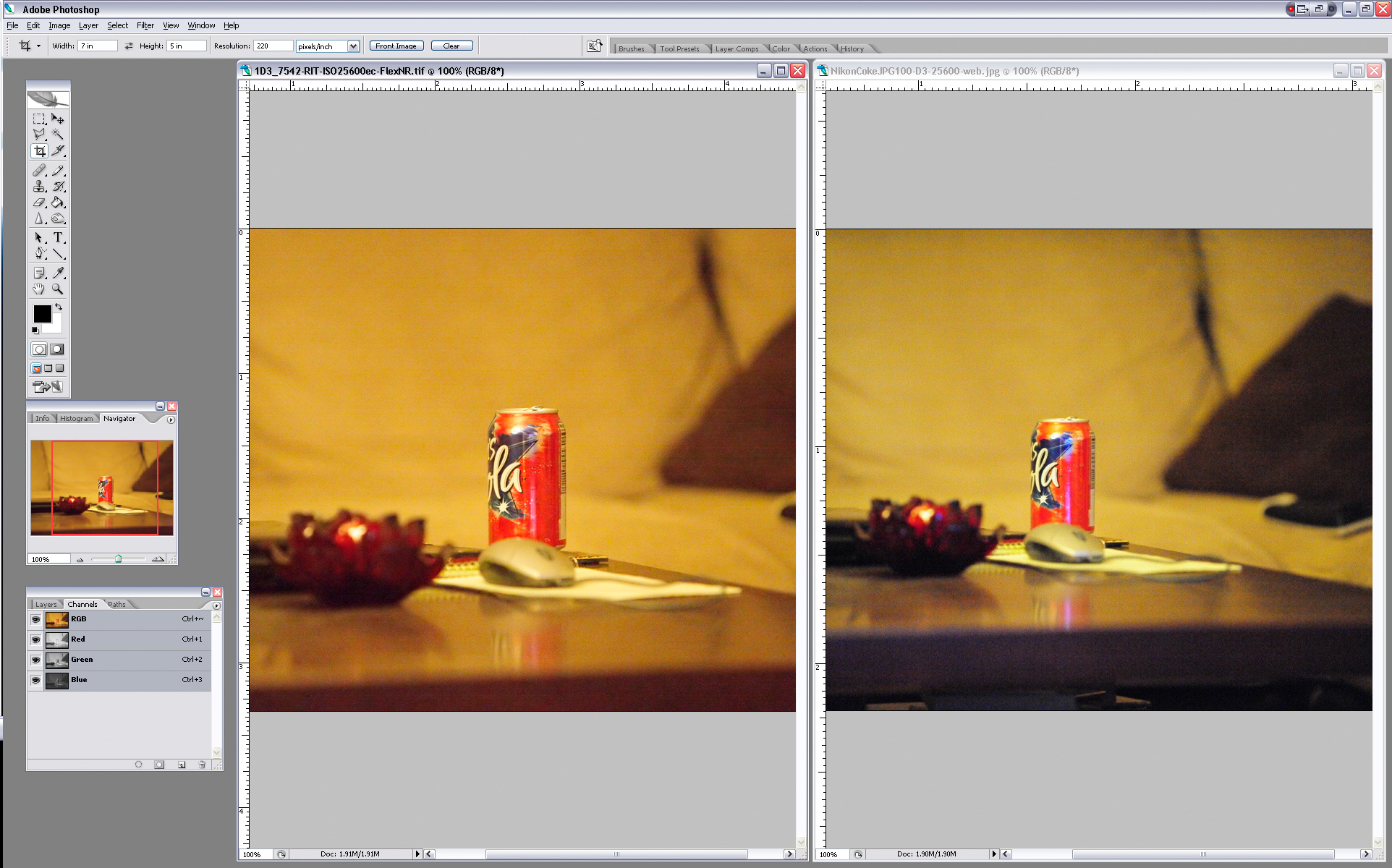Image resolution: width=1392 pixels, height=868 pixels.
Task: Click the Clear button
Action: tap(451, 46)
